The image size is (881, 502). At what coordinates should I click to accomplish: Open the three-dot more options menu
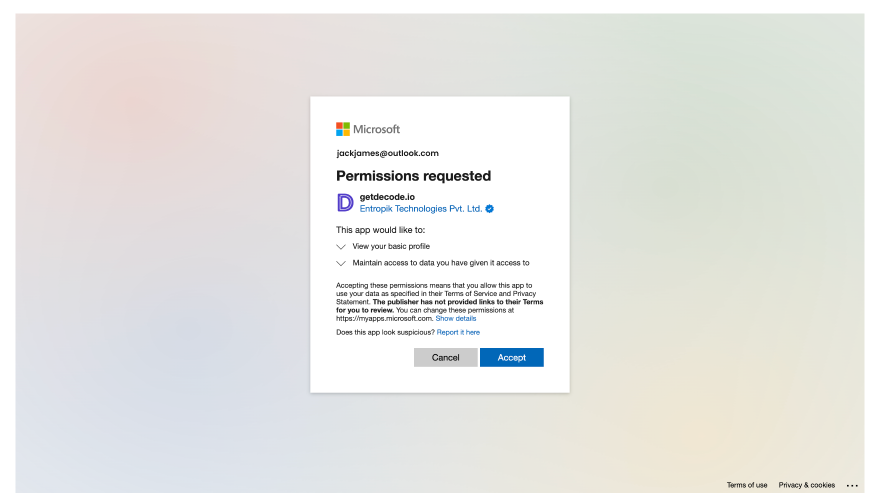click(x=852, y=485)
